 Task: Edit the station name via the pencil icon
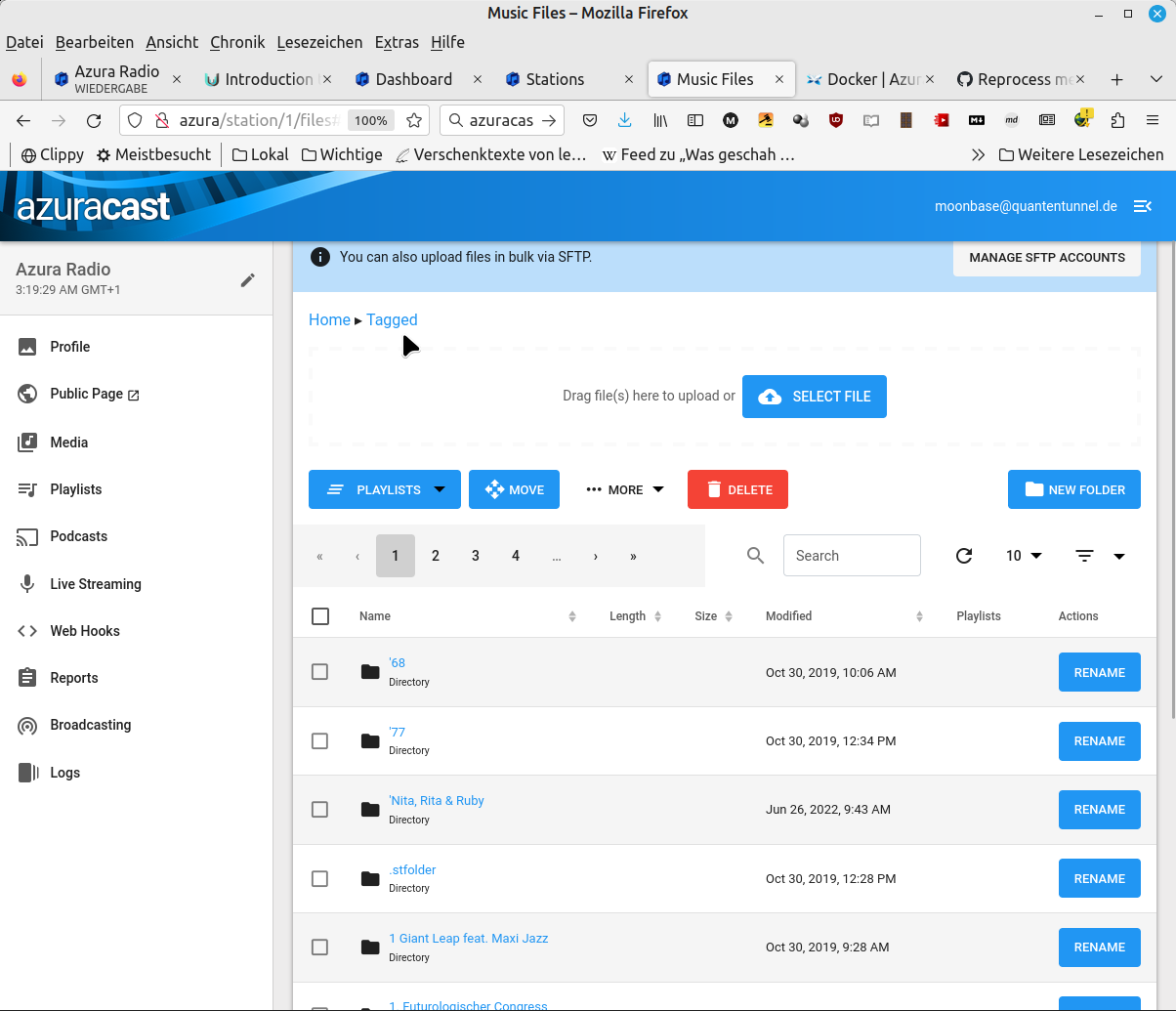click(248, 279)
